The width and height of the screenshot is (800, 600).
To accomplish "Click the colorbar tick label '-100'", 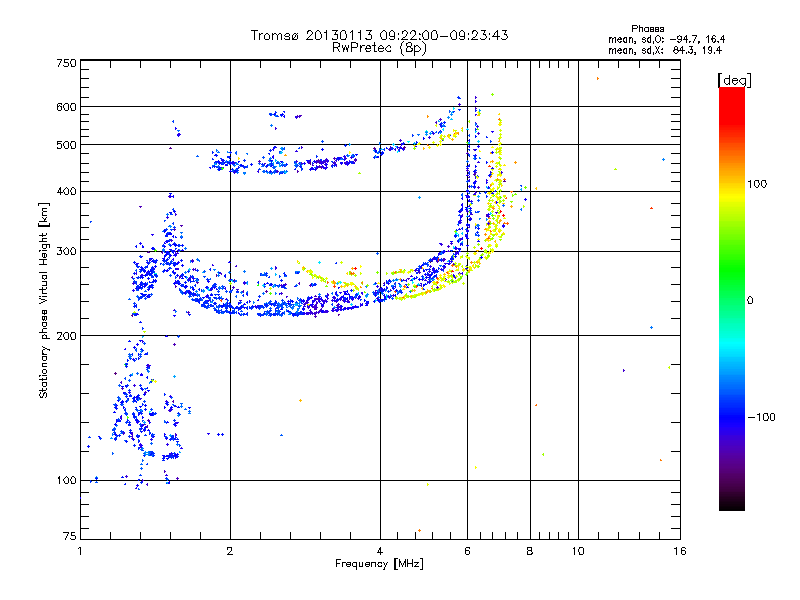I will click(x=762, y=417).
